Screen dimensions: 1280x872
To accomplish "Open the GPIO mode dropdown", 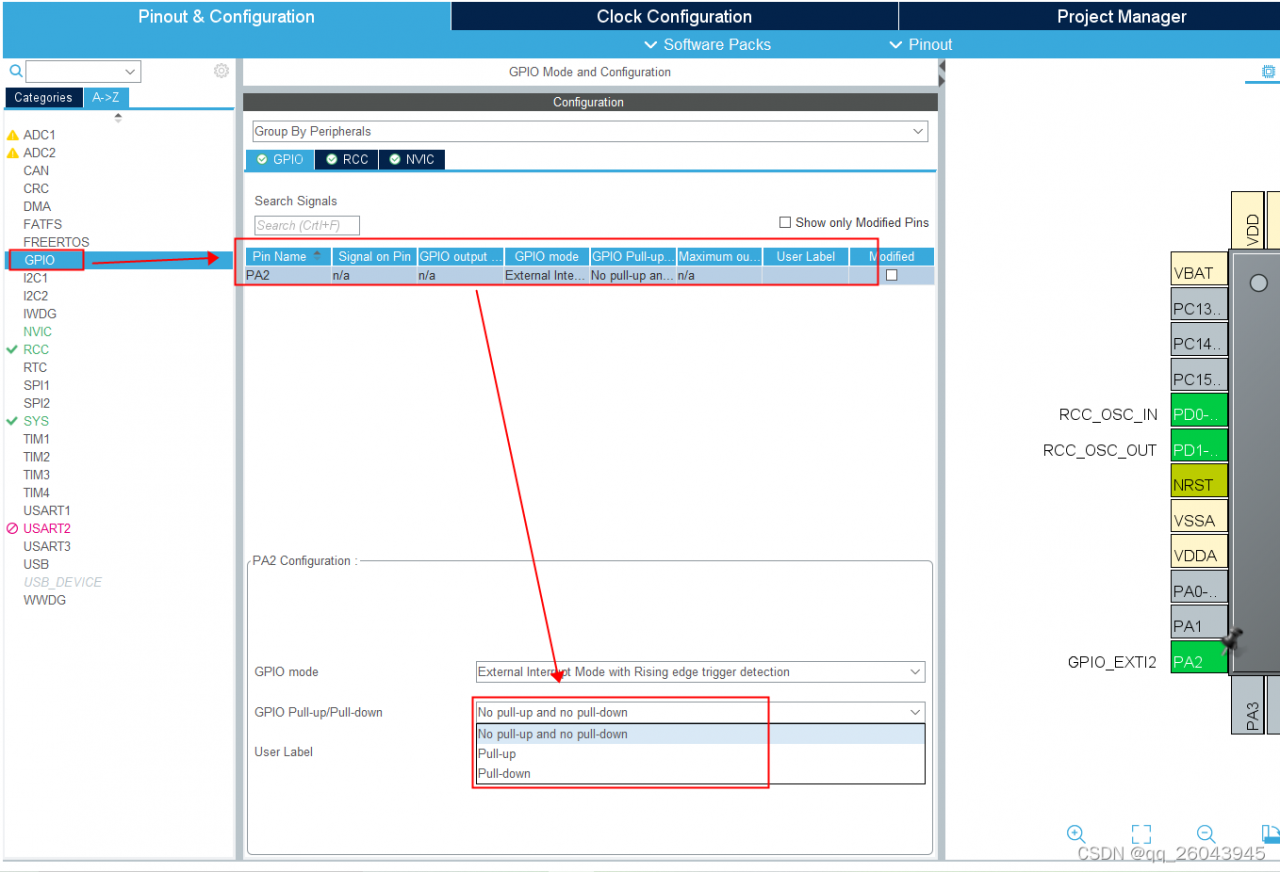I will 700,672.
